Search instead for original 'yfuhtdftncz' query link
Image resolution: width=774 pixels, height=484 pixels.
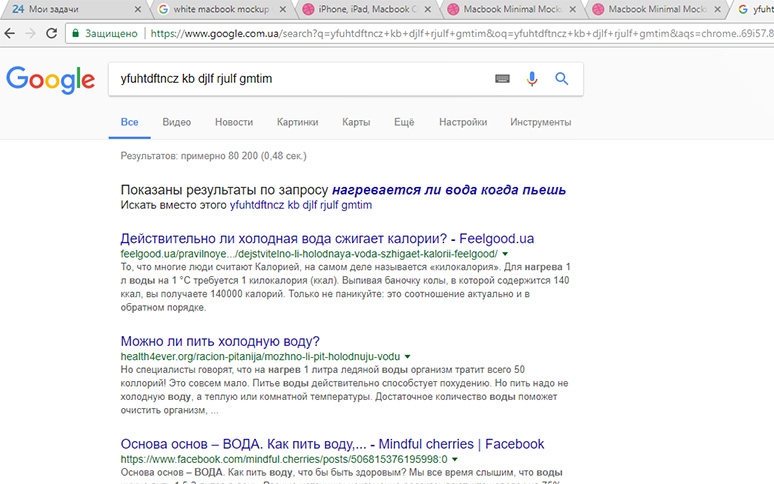click(300, 205)
